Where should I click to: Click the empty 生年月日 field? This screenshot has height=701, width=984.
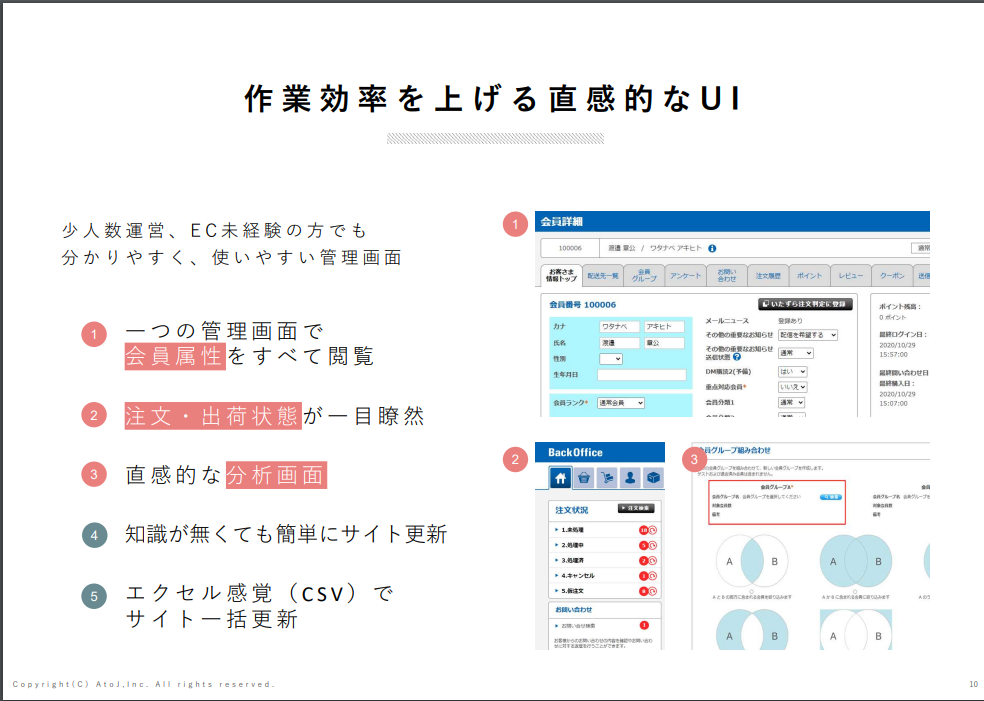(x=642, y=375)
